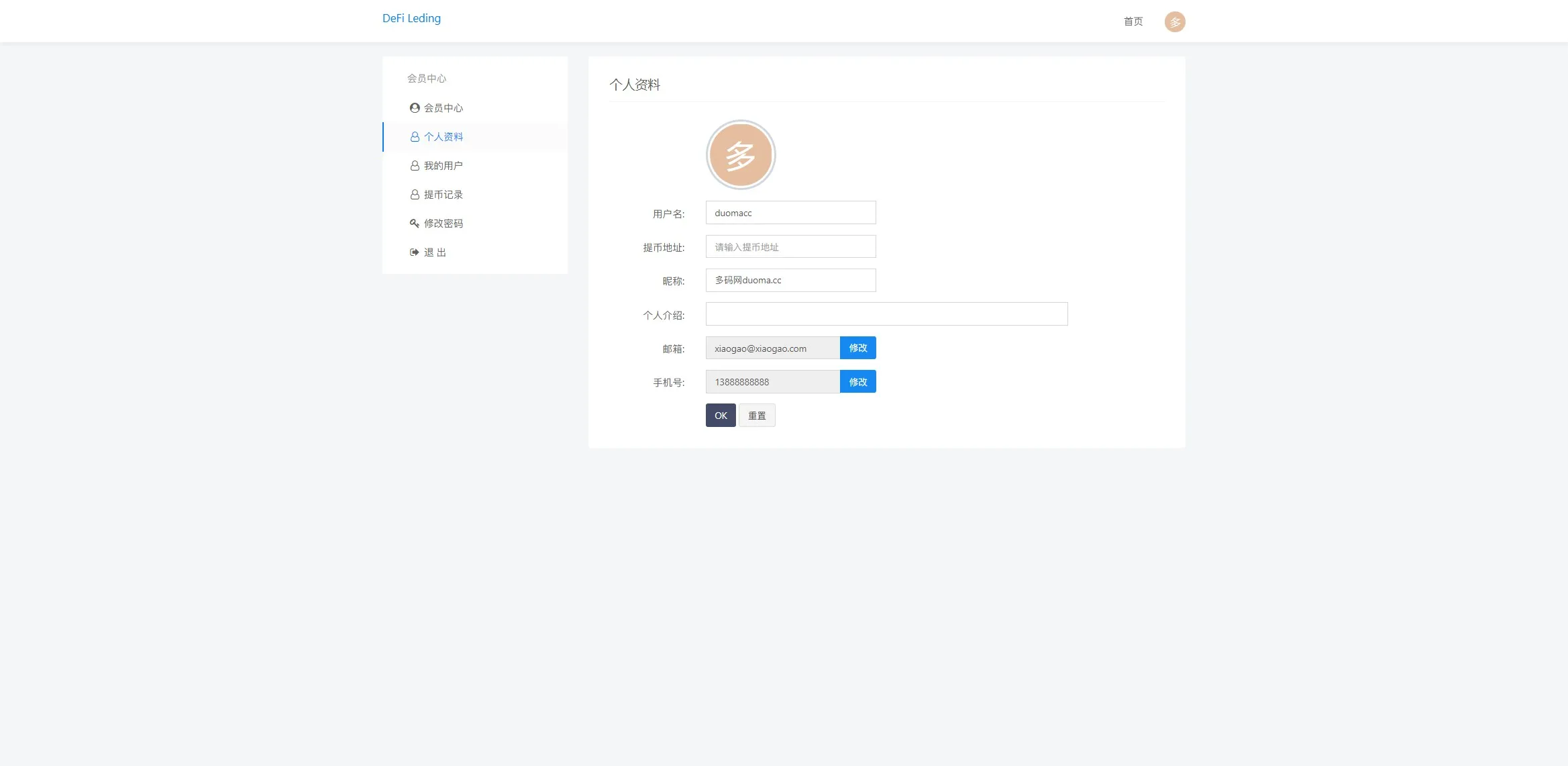This screenshot has width=1568, height=766.
Task: Select the 我的用户 sidebar item
Action: click(443, 166)
